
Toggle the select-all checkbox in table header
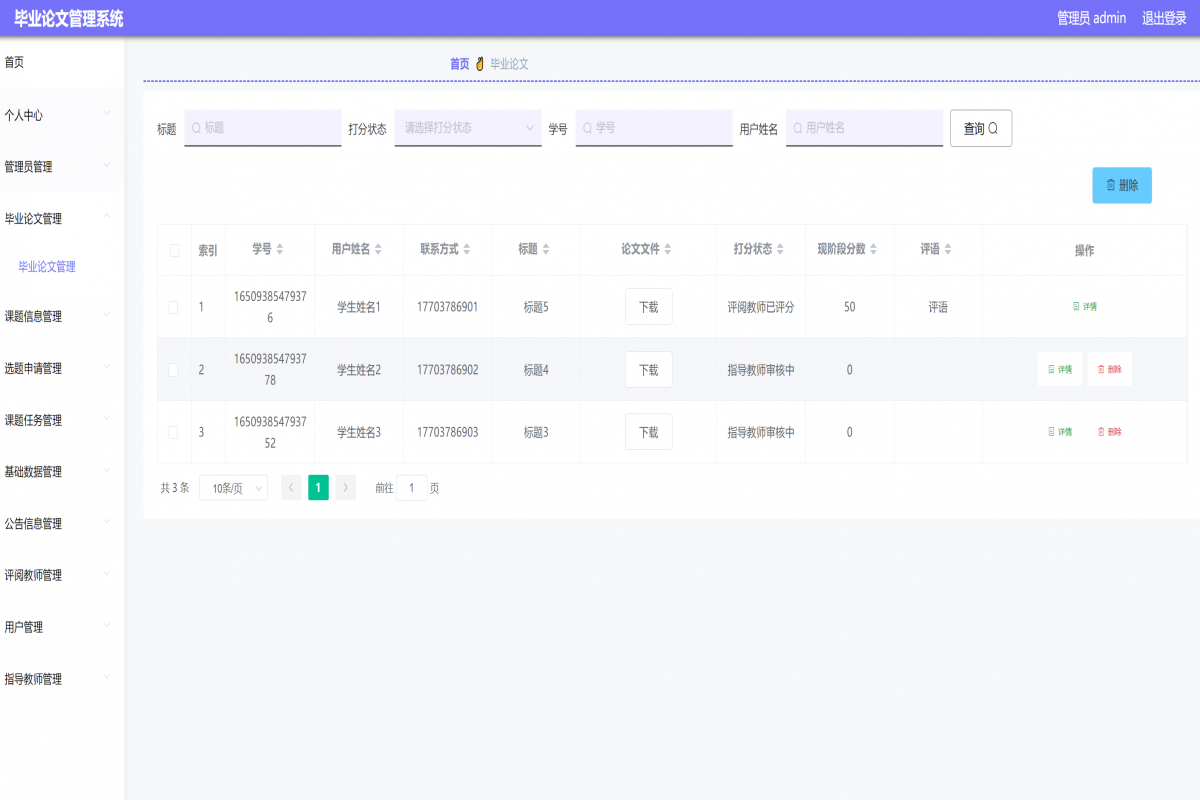[x=174, y=250]
